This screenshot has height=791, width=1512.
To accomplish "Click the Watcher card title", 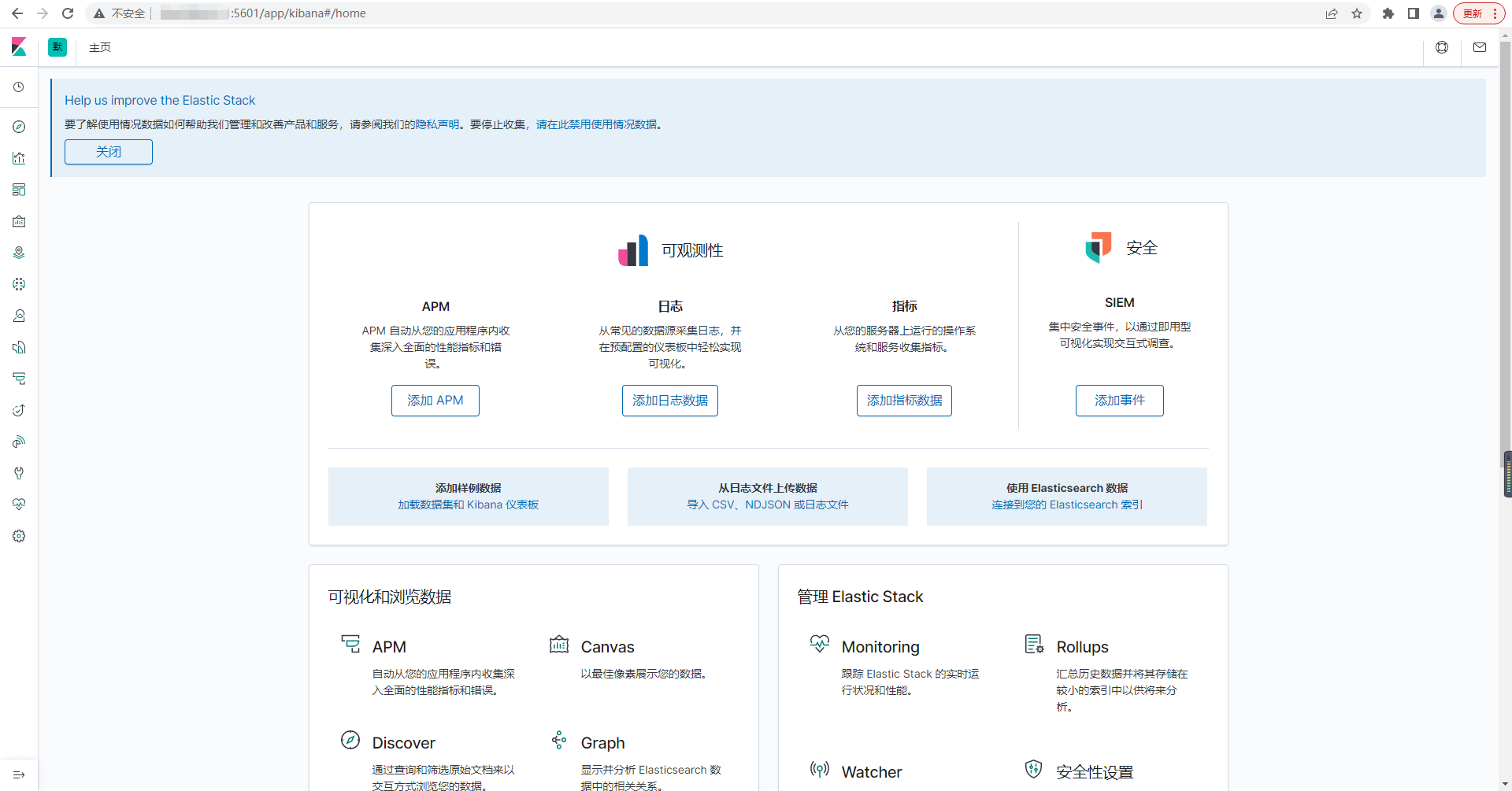I will (x=872, y=772).
